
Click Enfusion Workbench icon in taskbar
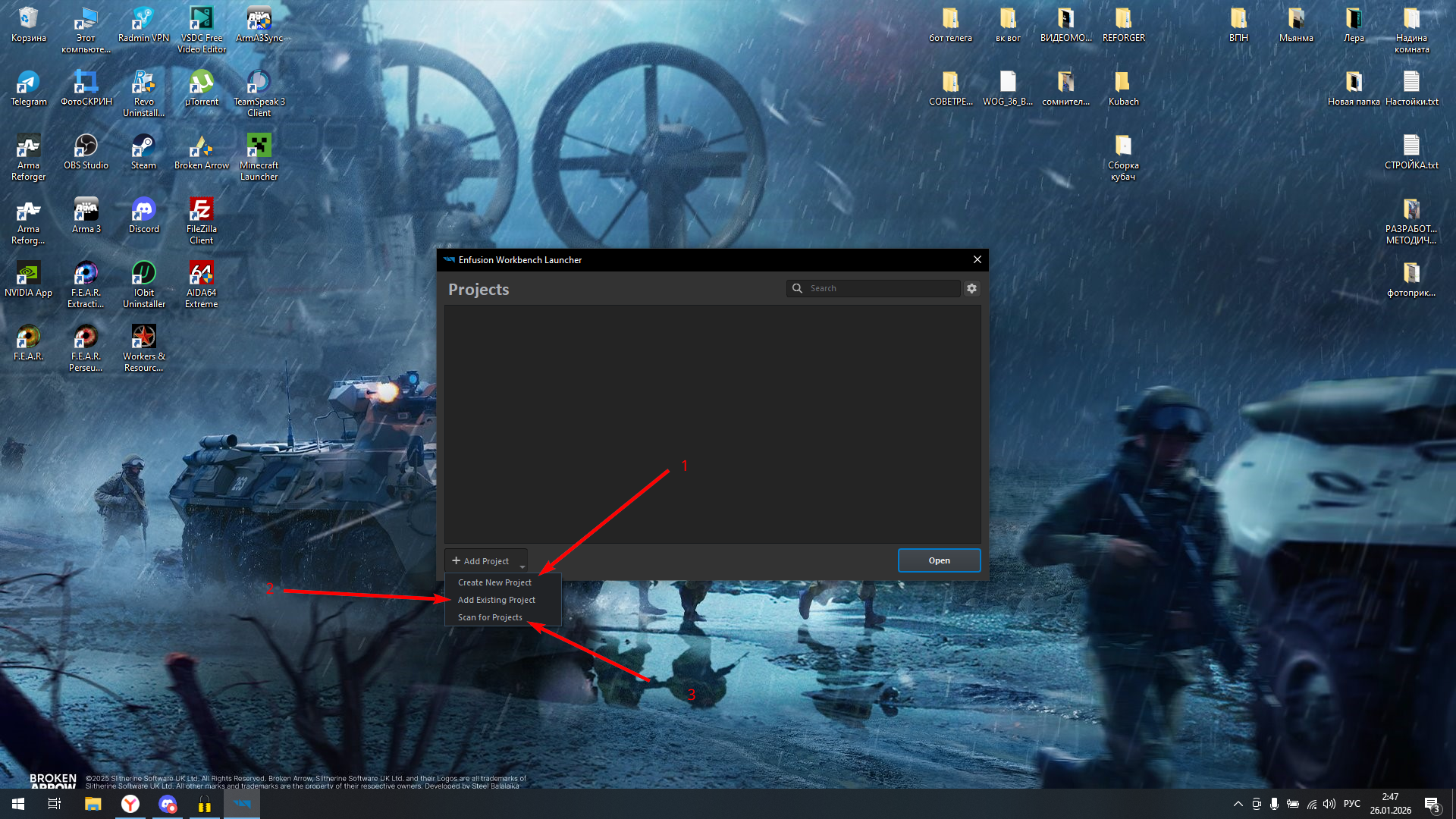point(242,804)
